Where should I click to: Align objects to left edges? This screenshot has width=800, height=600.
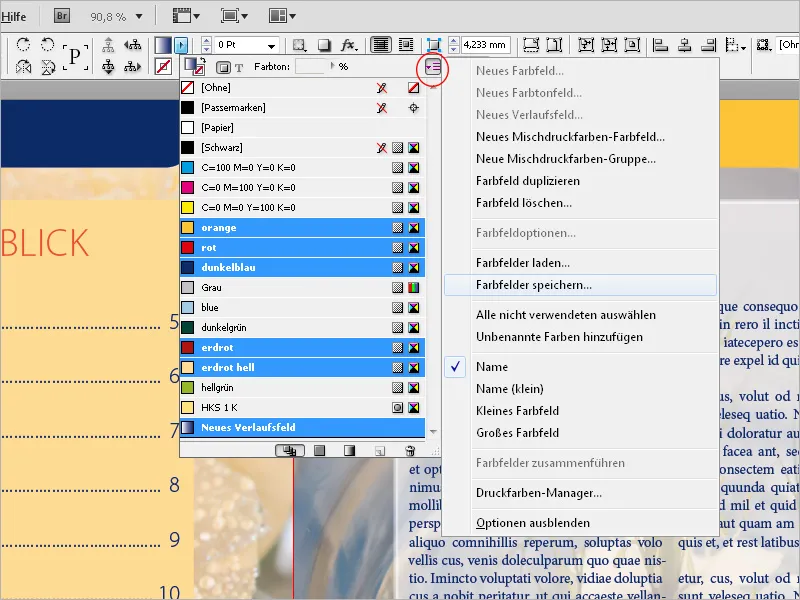[661, 45]
